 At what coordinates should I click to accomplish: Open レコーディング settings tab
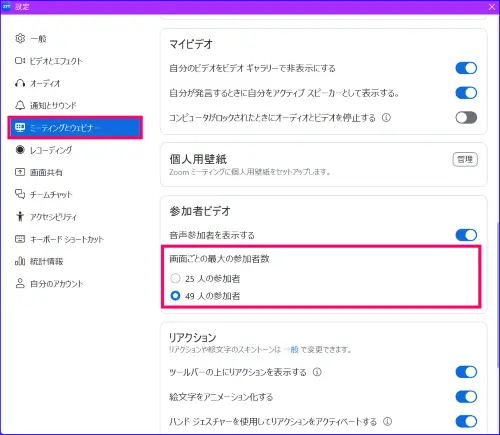75,150
